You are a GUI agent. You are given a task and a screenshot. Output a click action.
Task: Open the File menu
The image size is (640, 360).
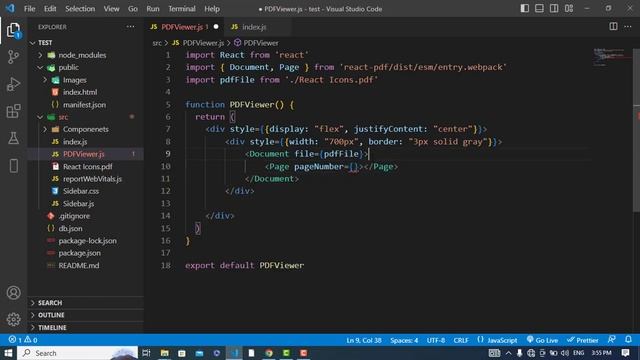pyautogui.click(x=29, y=9)
